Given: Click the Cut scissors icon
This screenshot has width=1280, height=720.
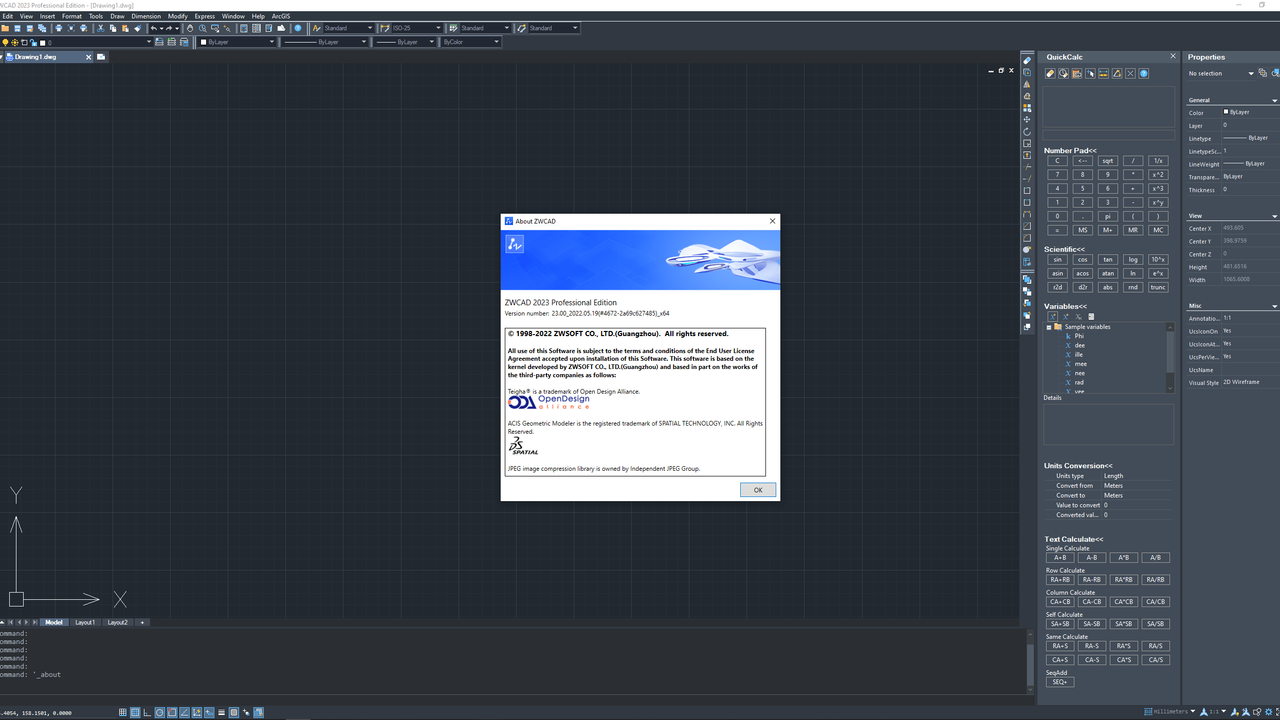Looking at the screenshot, I should click(100, 28).
